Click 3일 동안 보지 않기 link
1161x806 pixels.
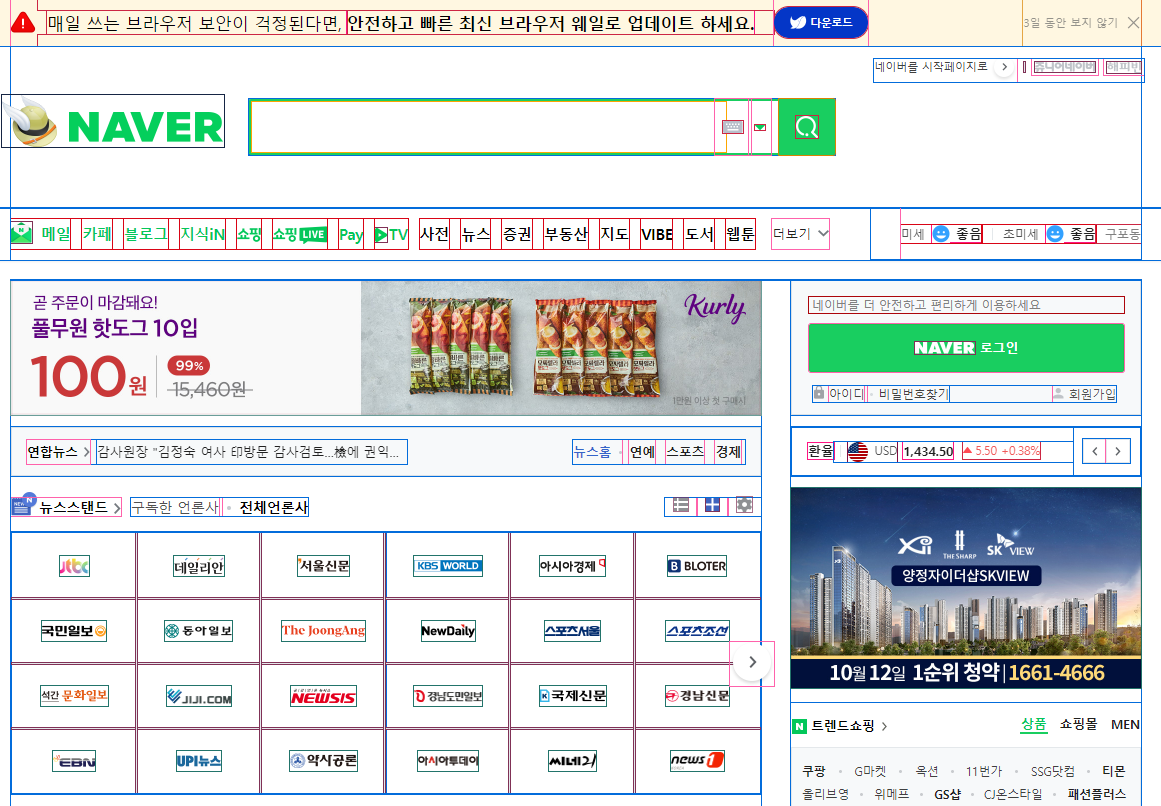point(1070,23)
